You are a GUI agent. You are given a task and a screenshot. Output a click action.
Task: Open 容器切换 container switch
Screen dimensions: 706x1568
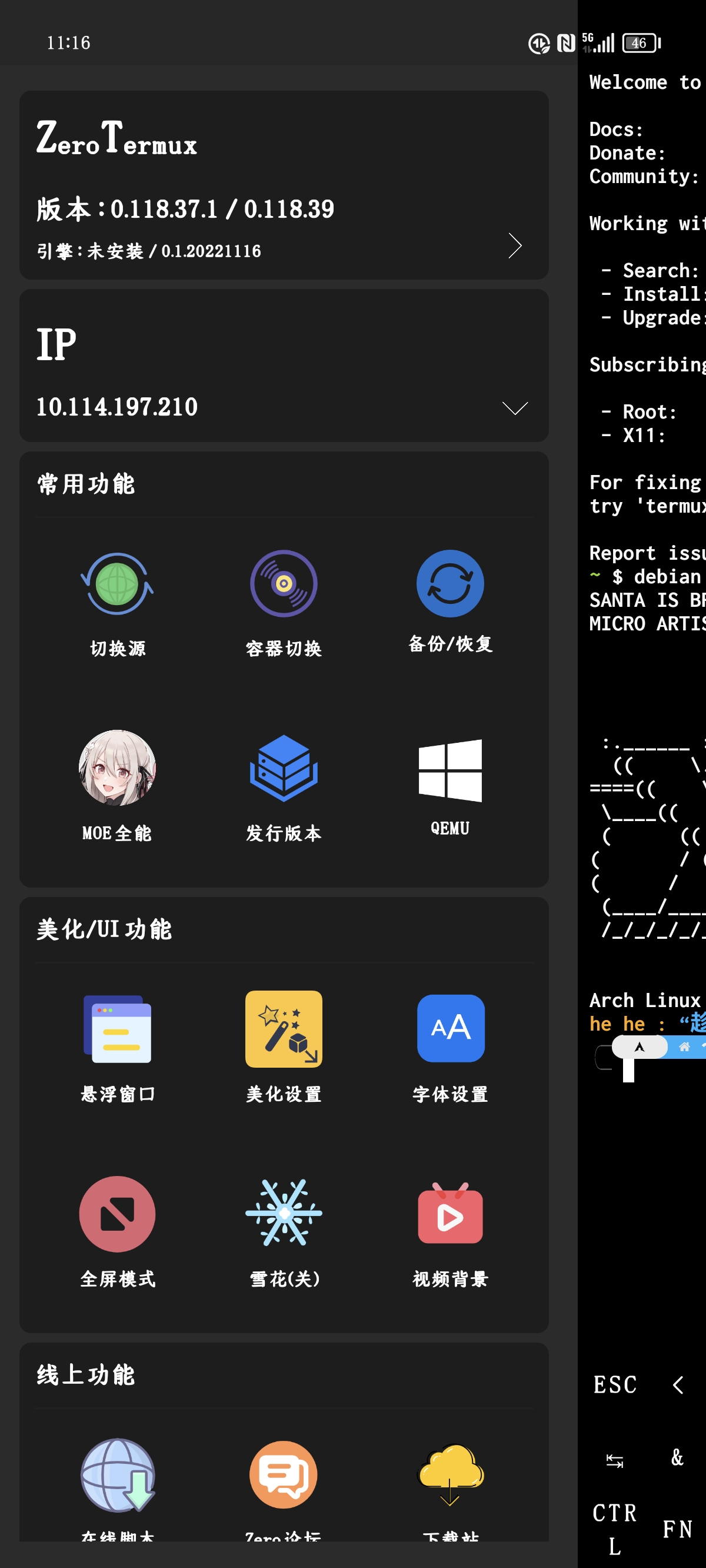(284, 584)
